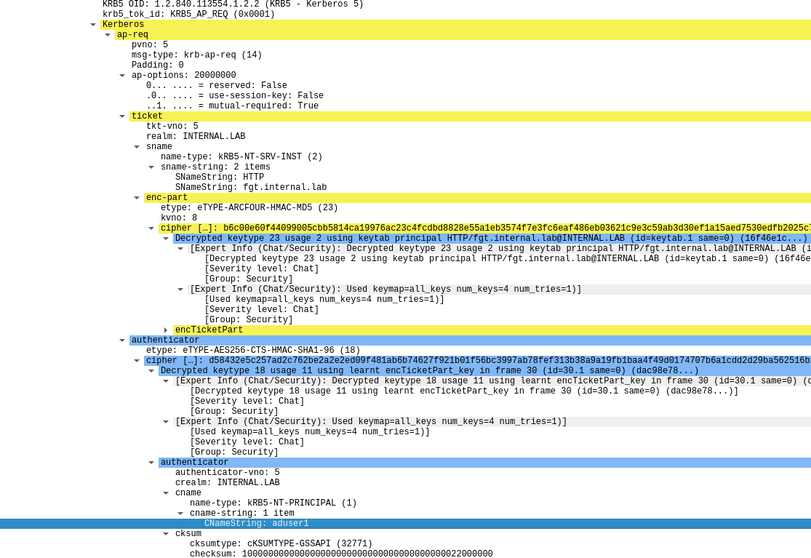This screenshot has width=811, height=558.
Task: Collapse the Kerberos tree node
Action: (93, 24)
